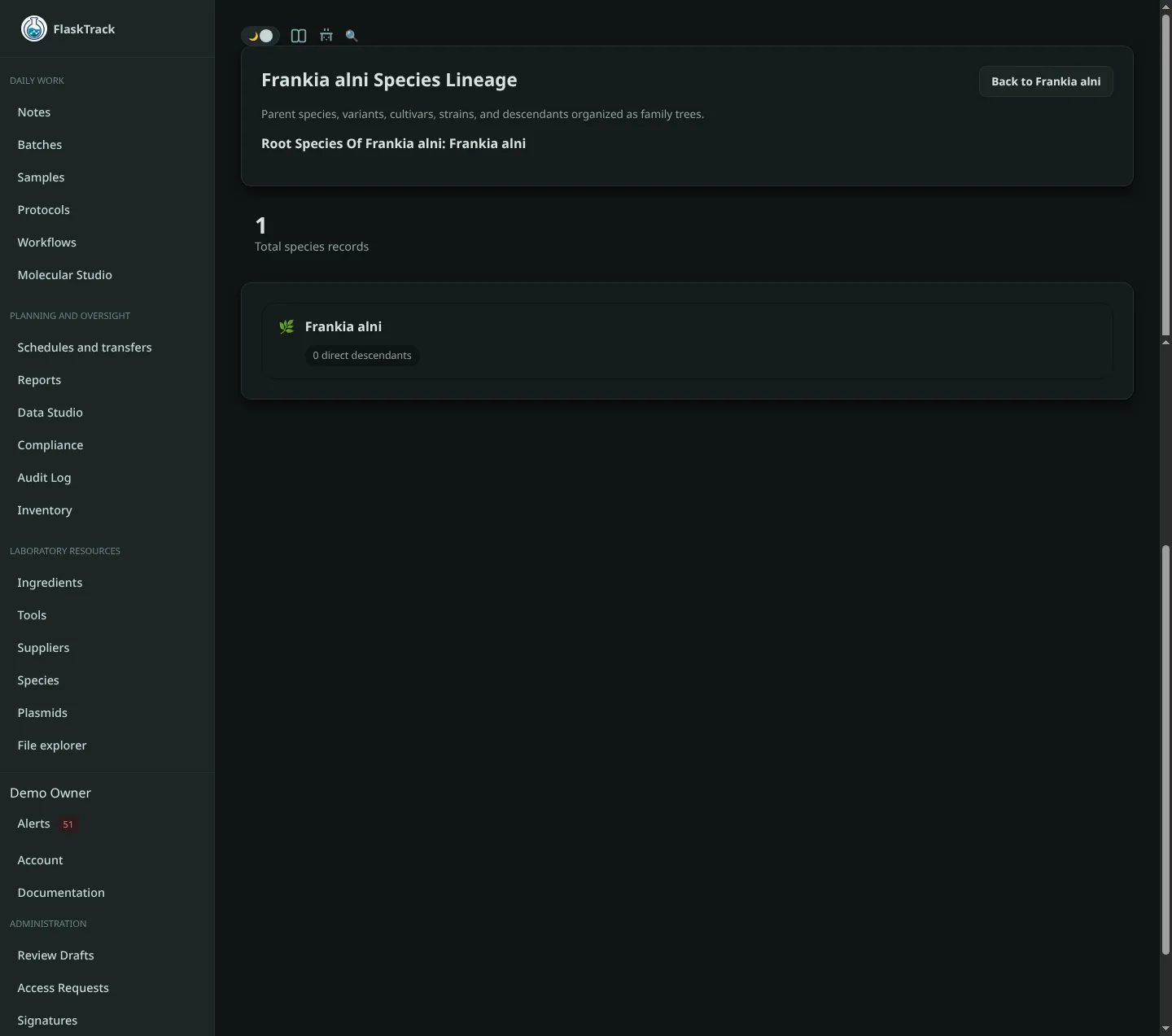
Task: View Alerts with 51 notifications
Action: tap(47, 824)
